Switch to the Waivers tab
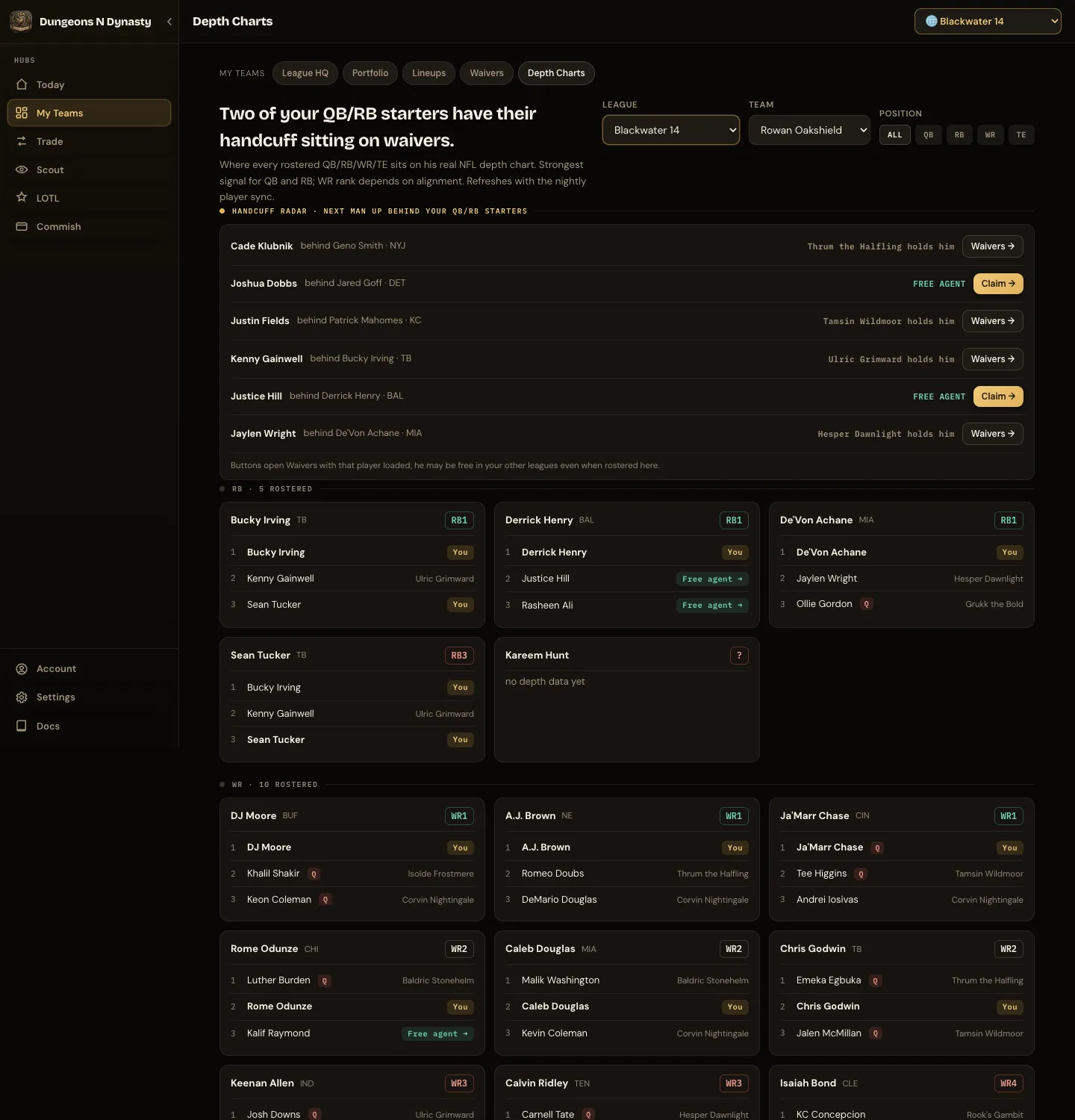Screen dimensions: 1075x1120 [487, 73]
